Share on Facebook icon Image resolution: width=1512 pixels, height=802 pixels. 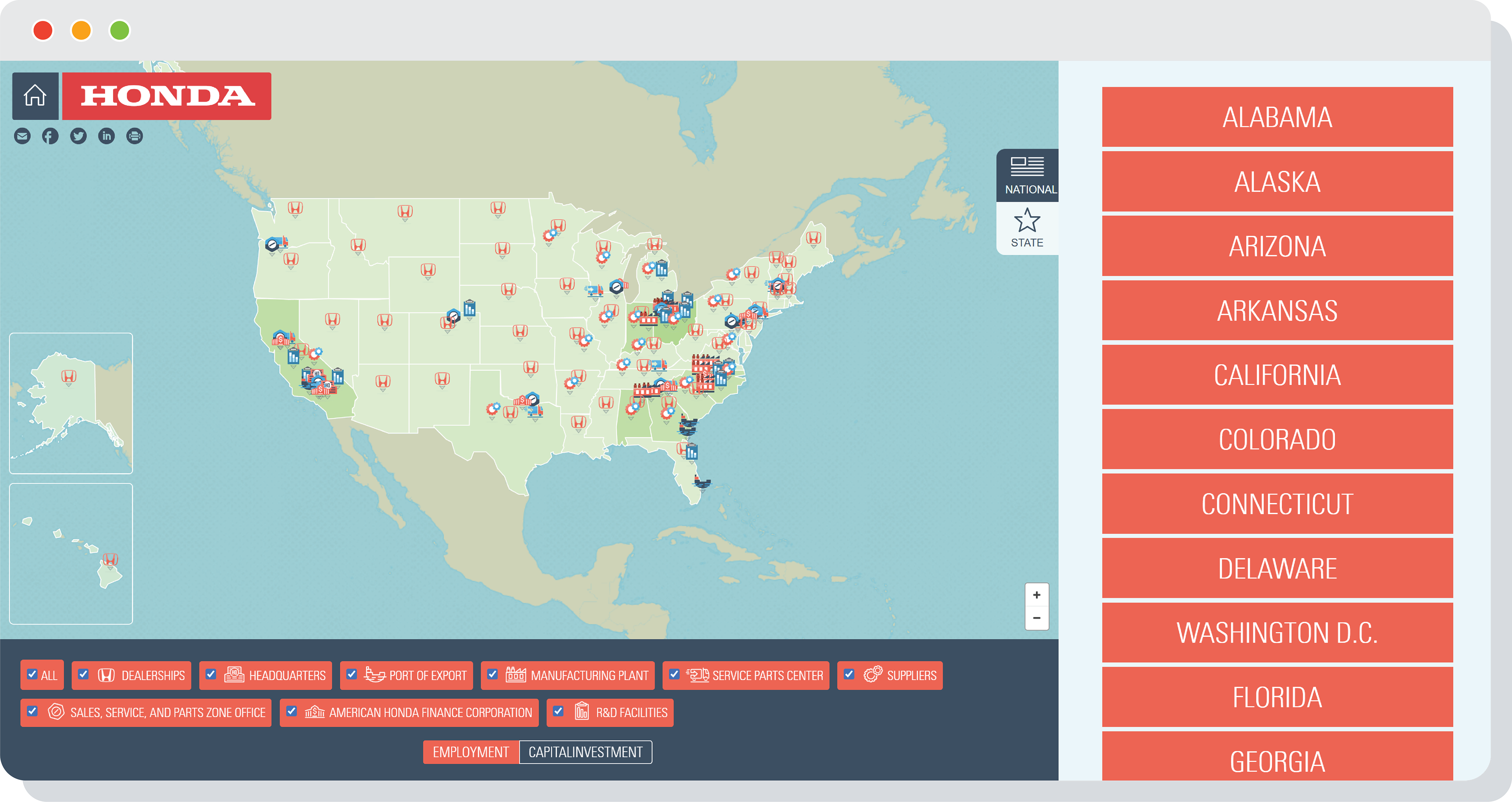[50, 136]
